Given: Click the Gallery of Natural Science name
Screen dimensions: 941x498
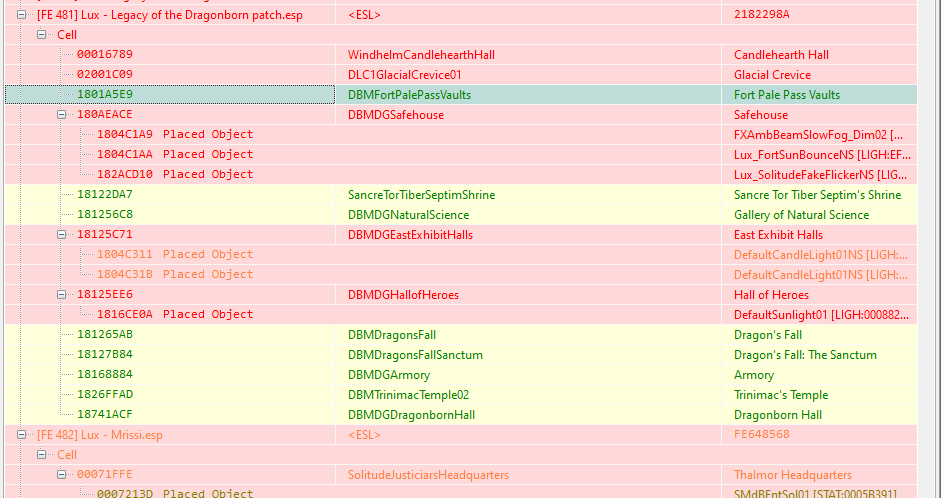Looking at the screenshot, I should pyautogui.click(x=802, y=215).
